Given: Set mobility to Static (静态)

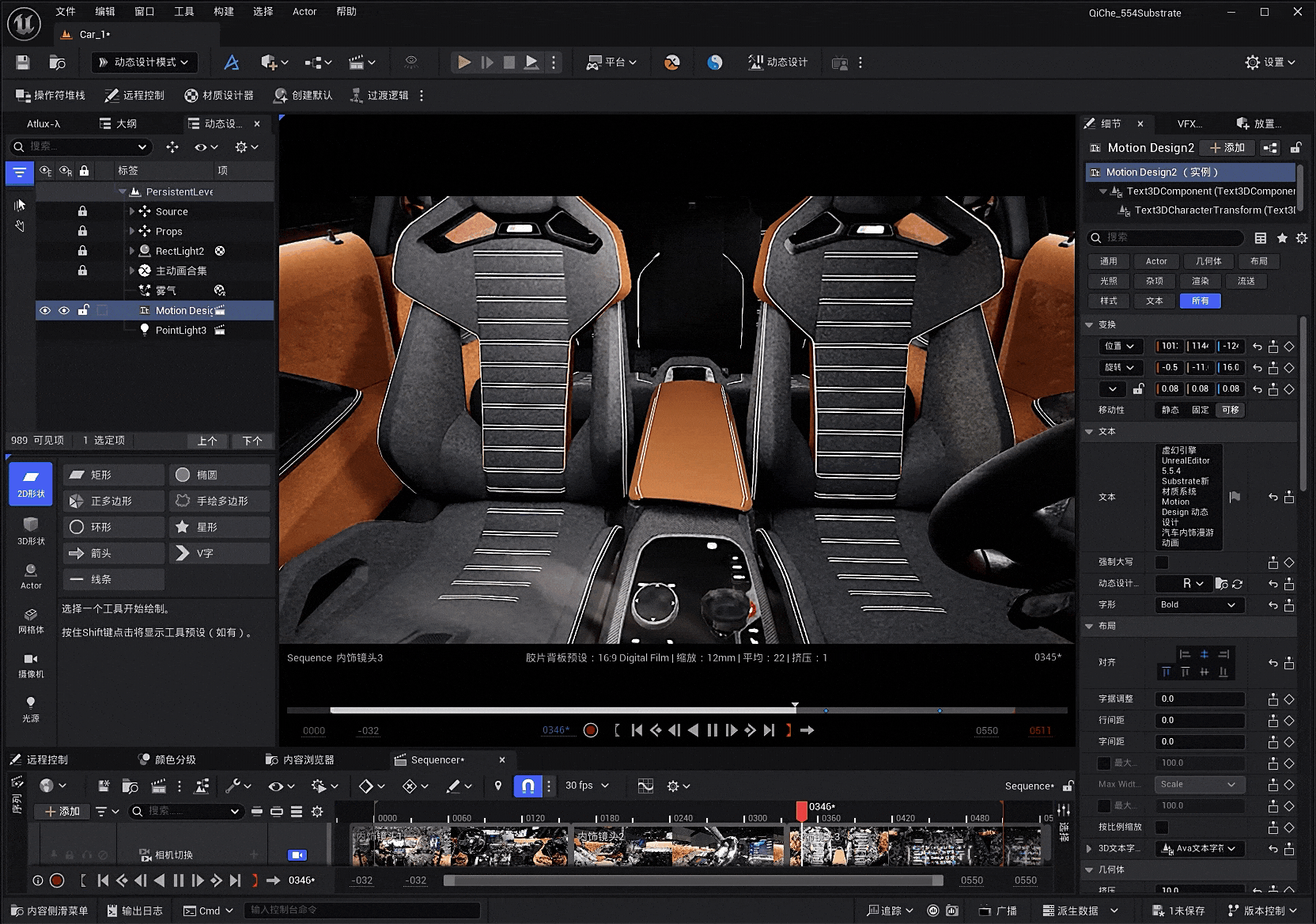Looking at the screenshot, I should [x=1170, y=410].
